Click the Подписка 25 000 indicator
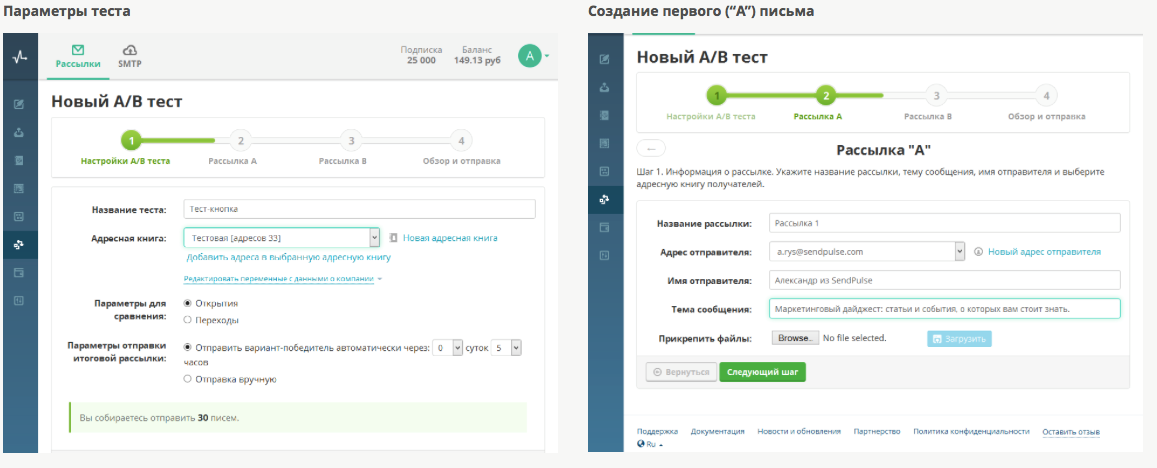The image size is (1157, 468). click(x=421, y=55)
